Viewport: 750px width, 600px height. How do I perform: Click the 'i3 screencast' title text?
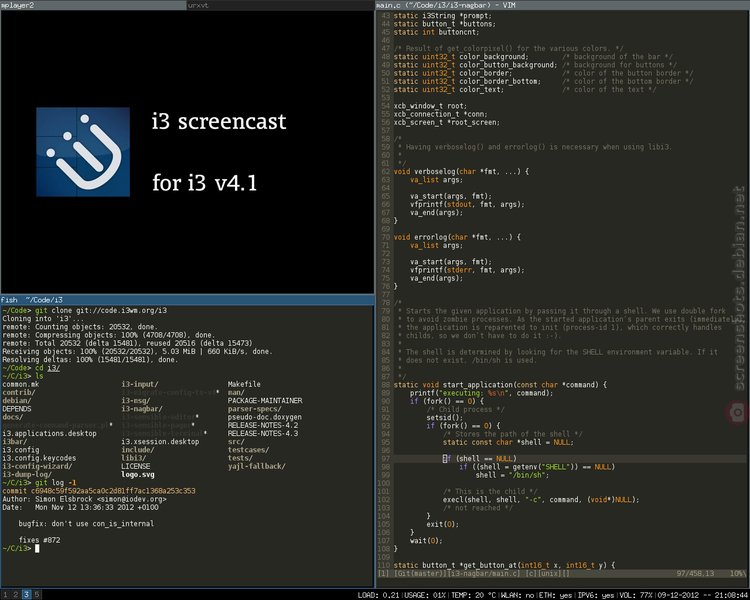pyautogui.click(x=219, y=122)
